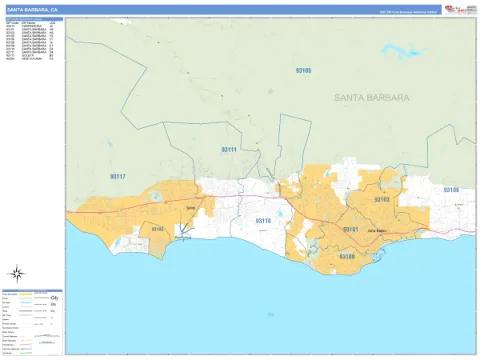Click the large SANTA BARBARA county label
Viewport: 480px width, 360px height.
coord(372,98)
